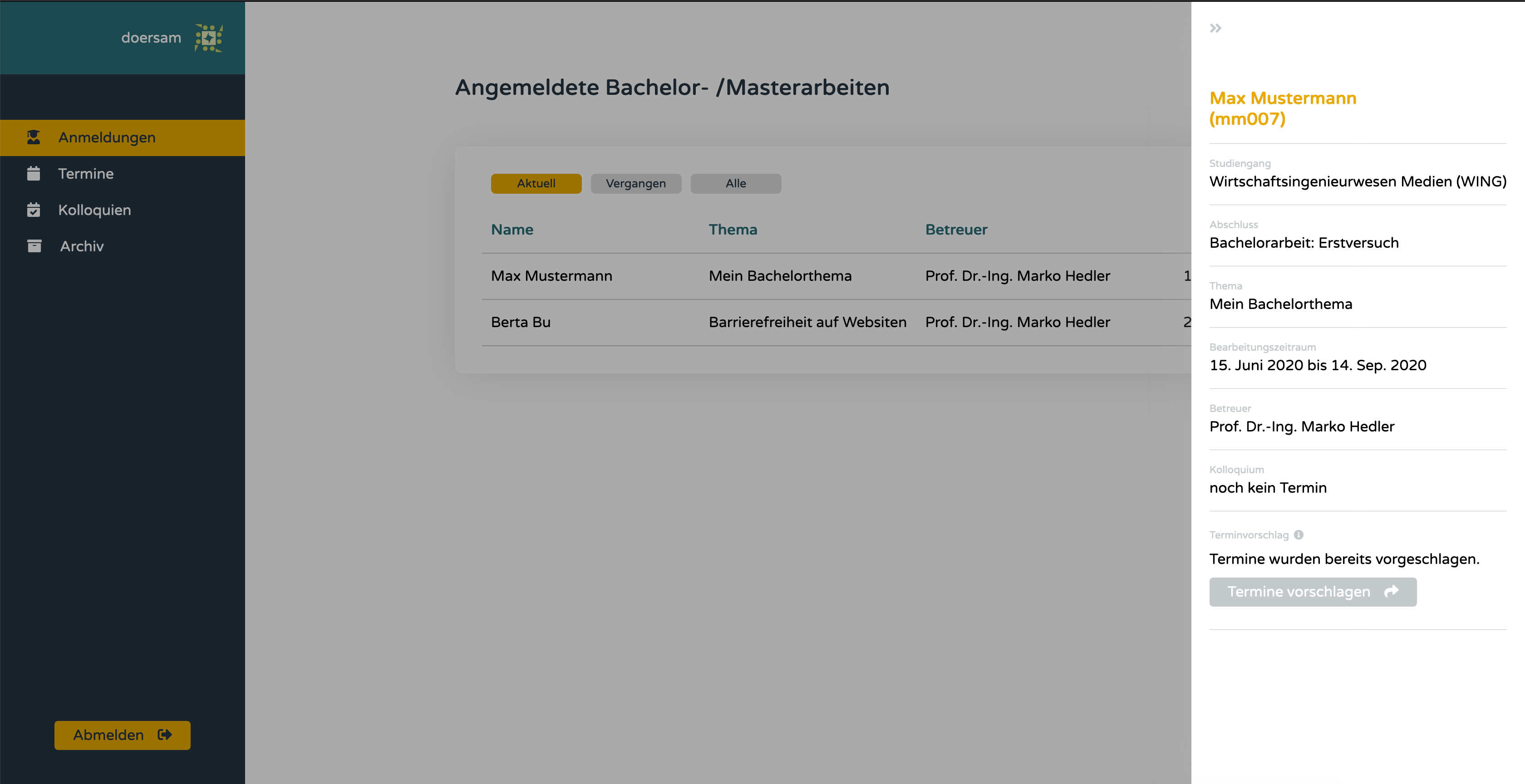Open the Anmeldungen section
This screenshot has height=784, width=1525.
(123, 138)
